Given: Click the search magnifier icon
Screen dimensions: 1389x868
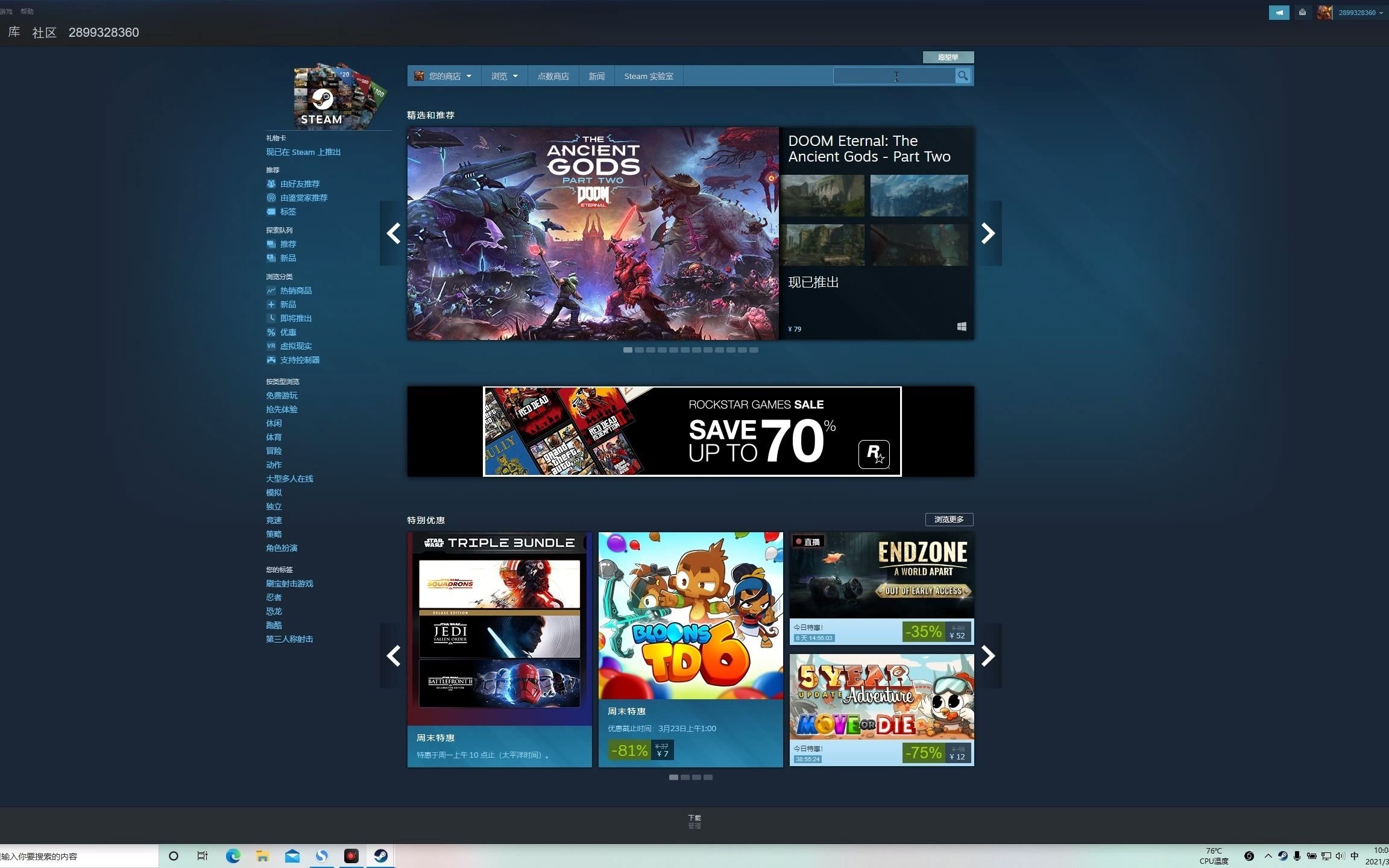Looking at the screenshot, I should [x=963, y=76].
